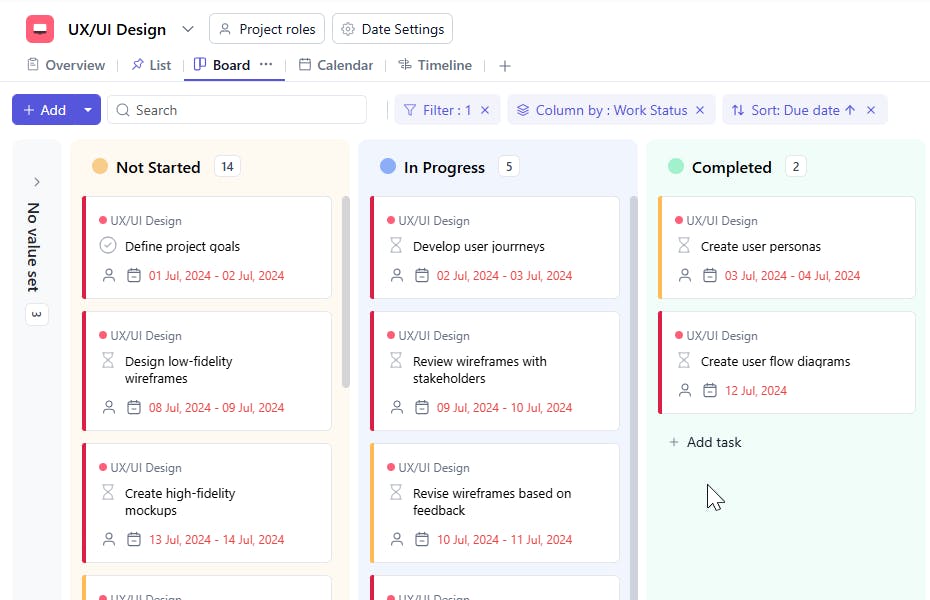Click the Not Started column color dot
This screenshot has height=600, width=930.
click(x=100, y=167)
